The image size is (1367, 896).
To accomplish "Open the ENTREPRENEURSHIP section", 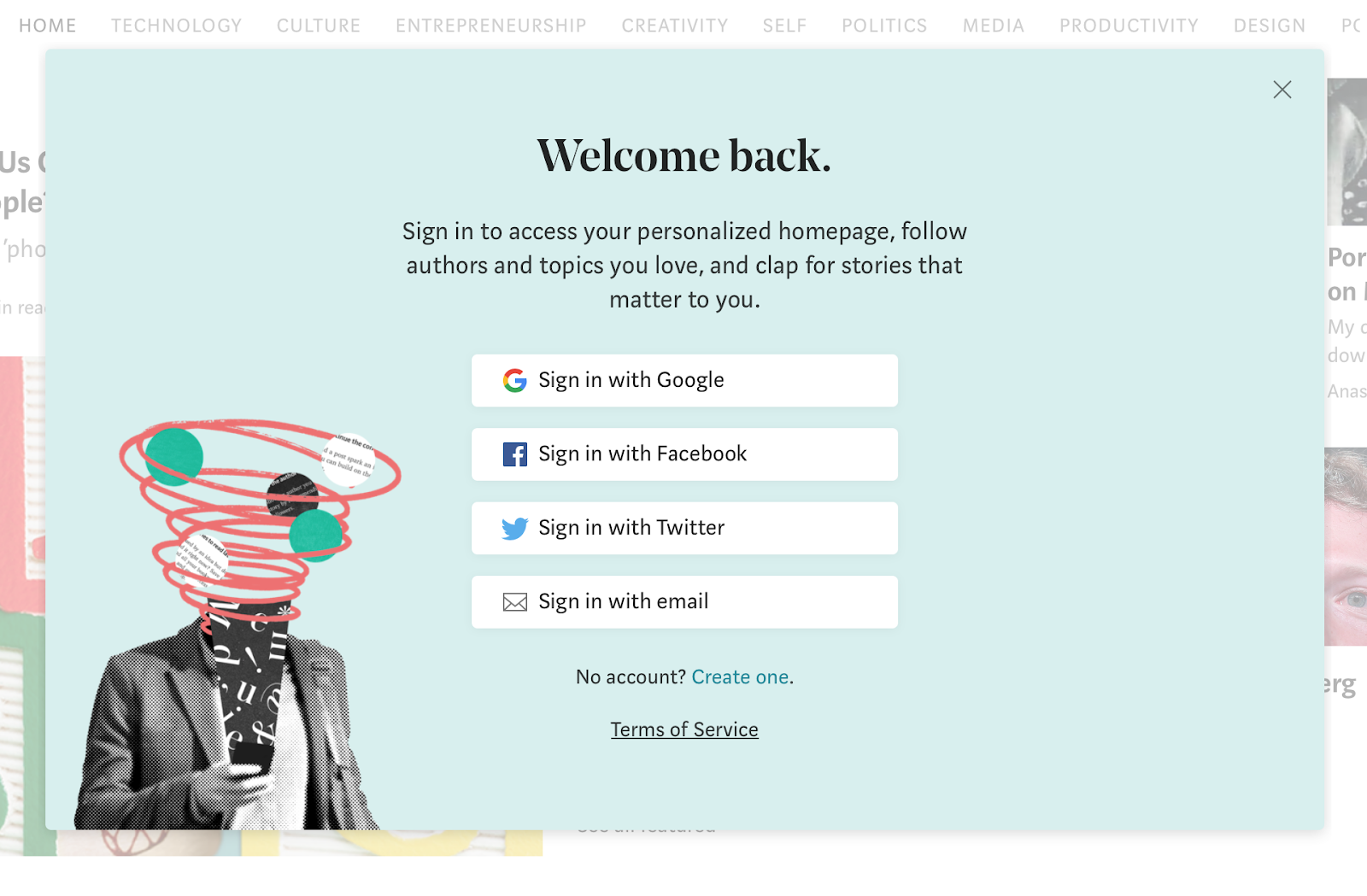I will tap(491, 26).
